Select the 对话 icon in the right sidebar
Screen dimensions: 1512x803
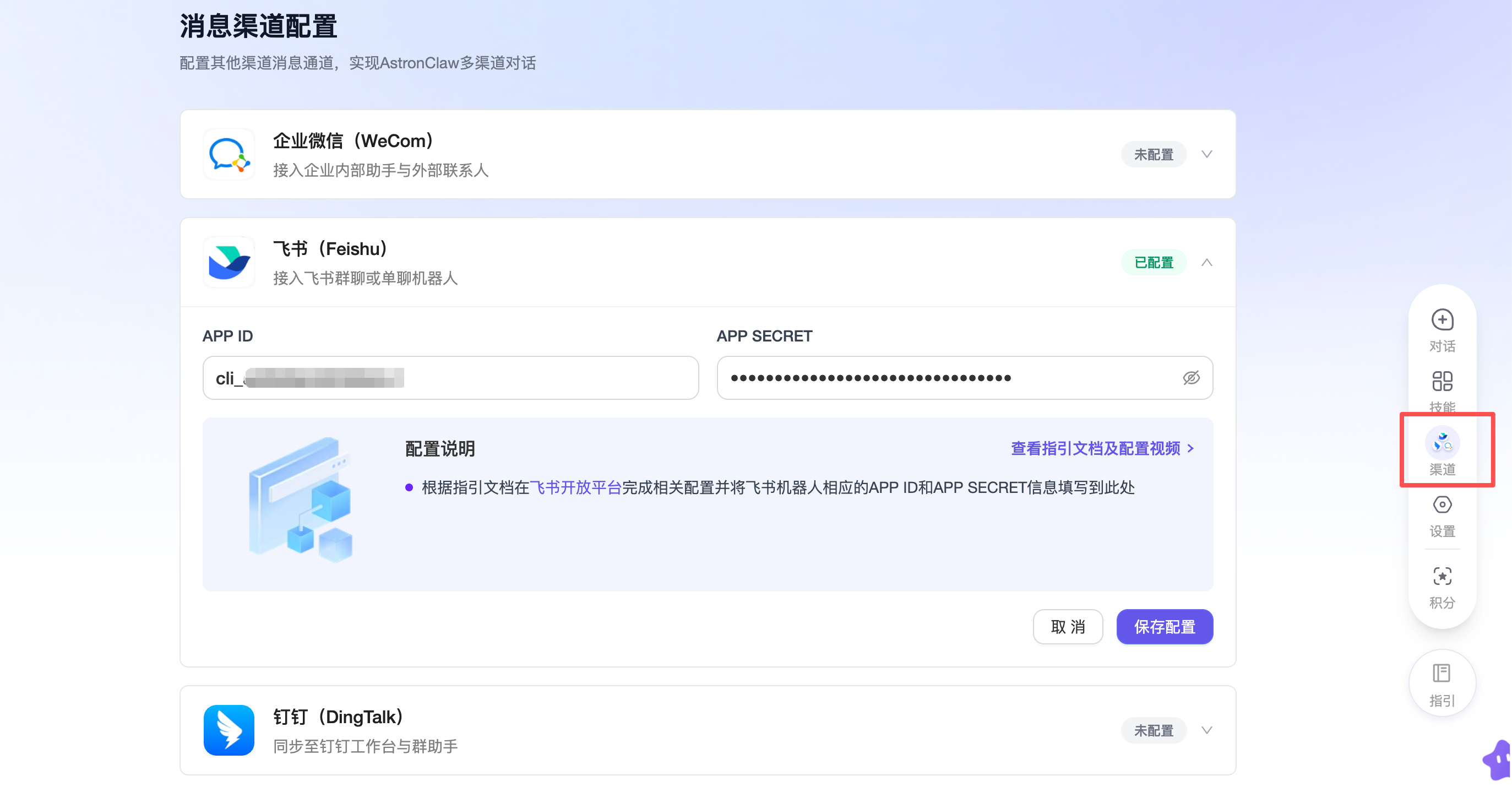coord(1443,330)
